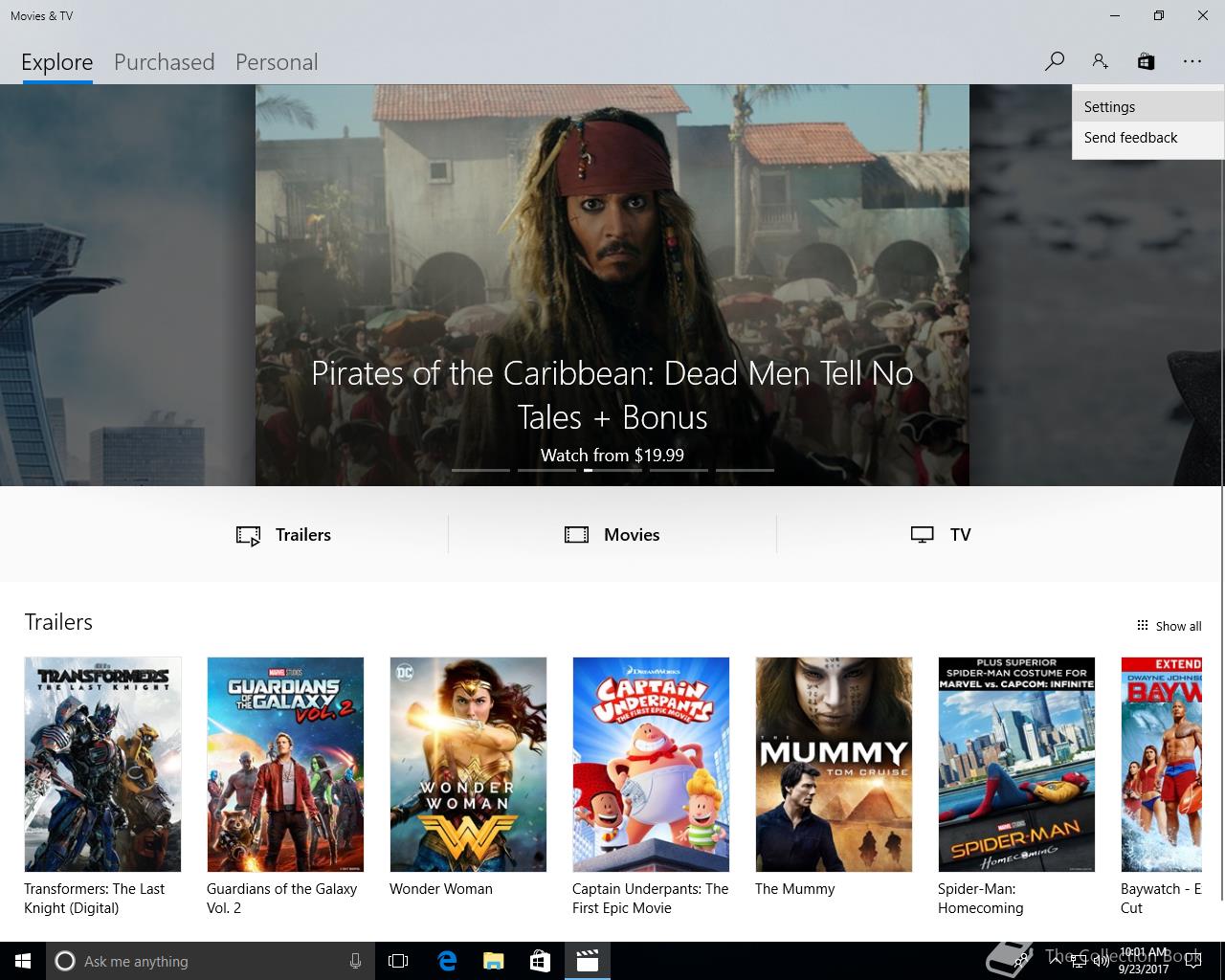Click 'Wonder Woman' title text
The image size is (1225, 980).
(x=441, y=889)
